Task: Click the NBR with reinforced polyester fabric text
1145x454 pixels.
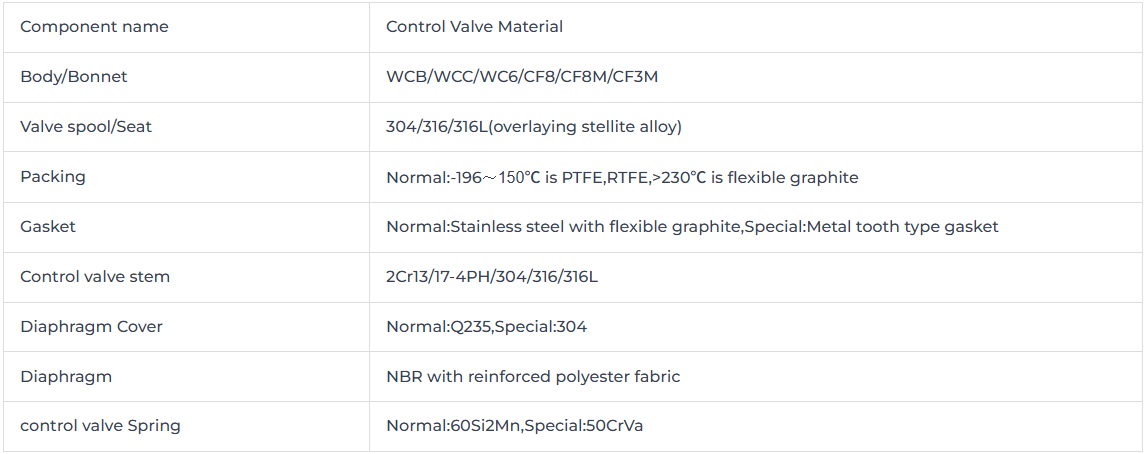Action: (x=533, y=377)
